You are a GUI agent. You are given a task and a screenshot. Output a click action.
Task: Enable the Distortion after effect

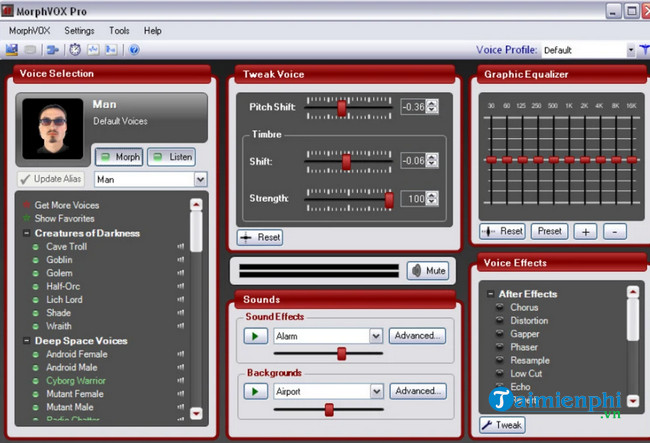pos(500,320)
